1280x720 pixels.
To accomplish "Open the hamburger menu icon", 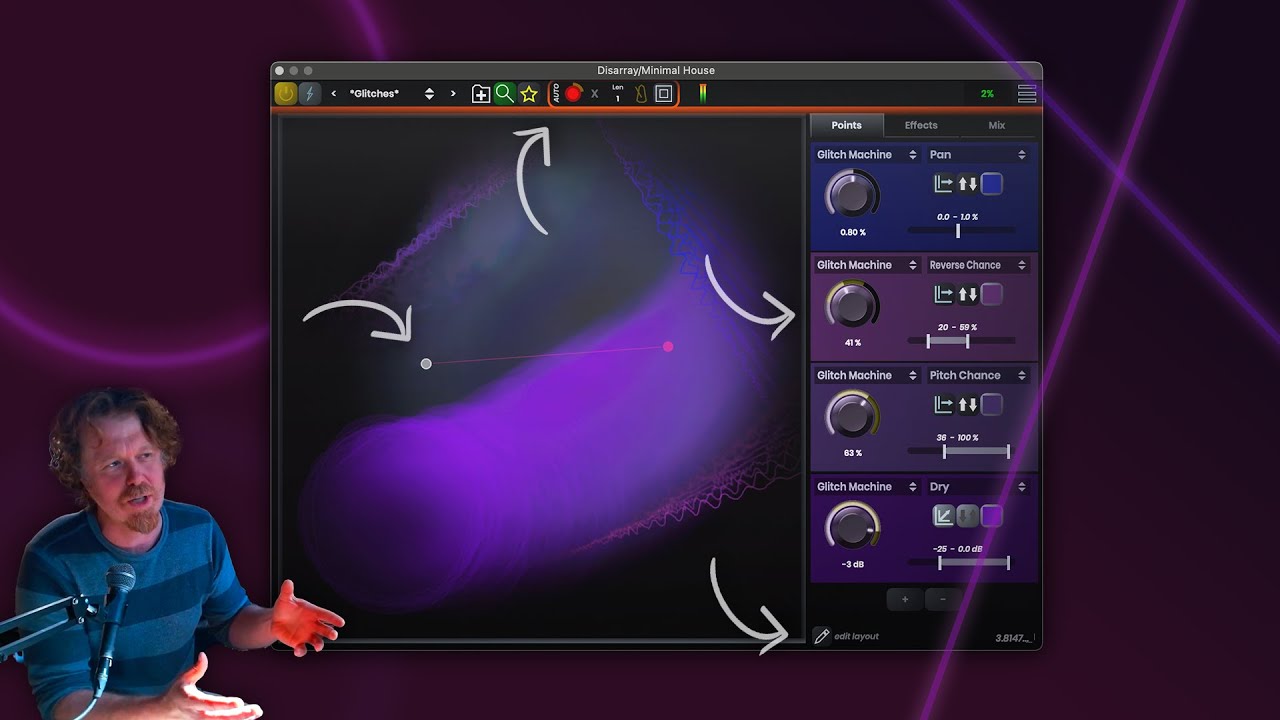I will pyautogui.click(x=1027, y=93).
